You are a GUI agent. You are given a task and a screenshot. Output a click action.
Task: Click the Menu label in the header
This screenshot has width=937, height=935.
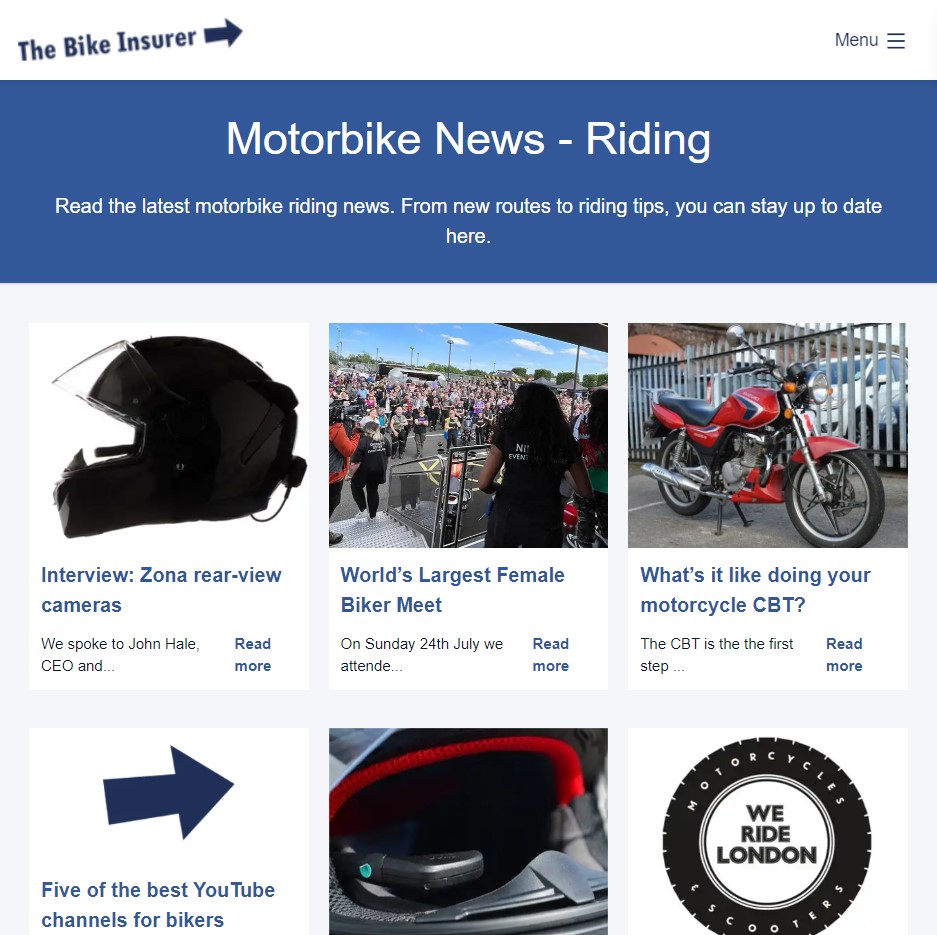coord(856,40)
